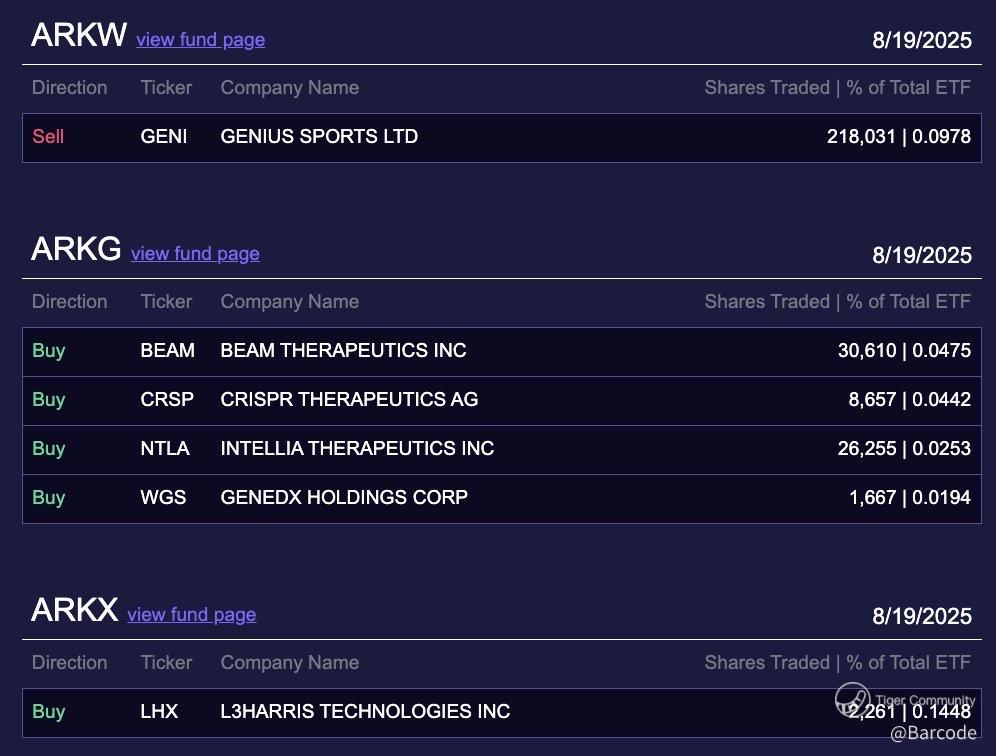996x756 pixels.
Task: Click the INTELLIA THERAPEUTICS INC company name
Action: pyautogui.click(x=357, y=449)
